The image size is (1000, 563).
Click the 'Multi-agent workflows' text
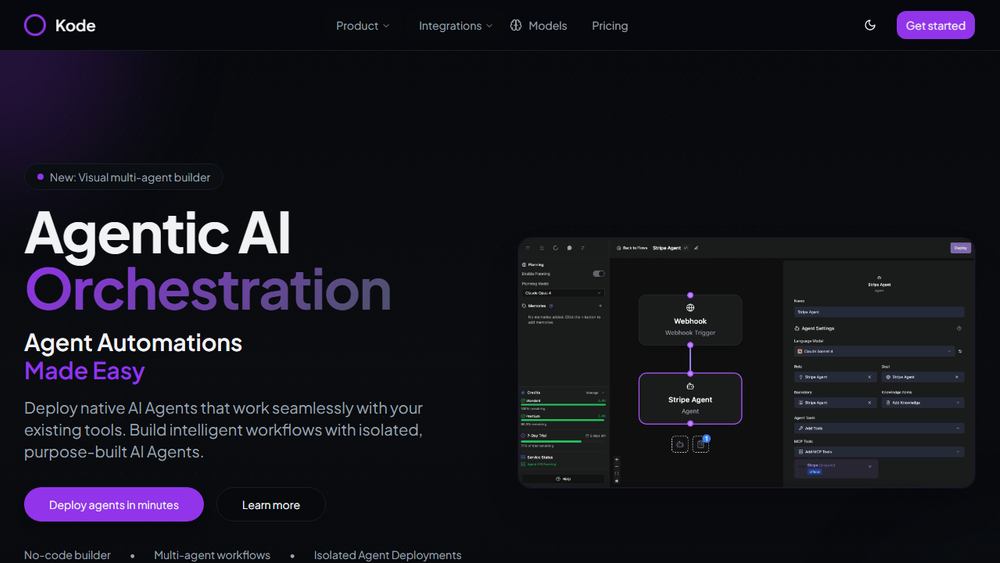click(212, 555)
